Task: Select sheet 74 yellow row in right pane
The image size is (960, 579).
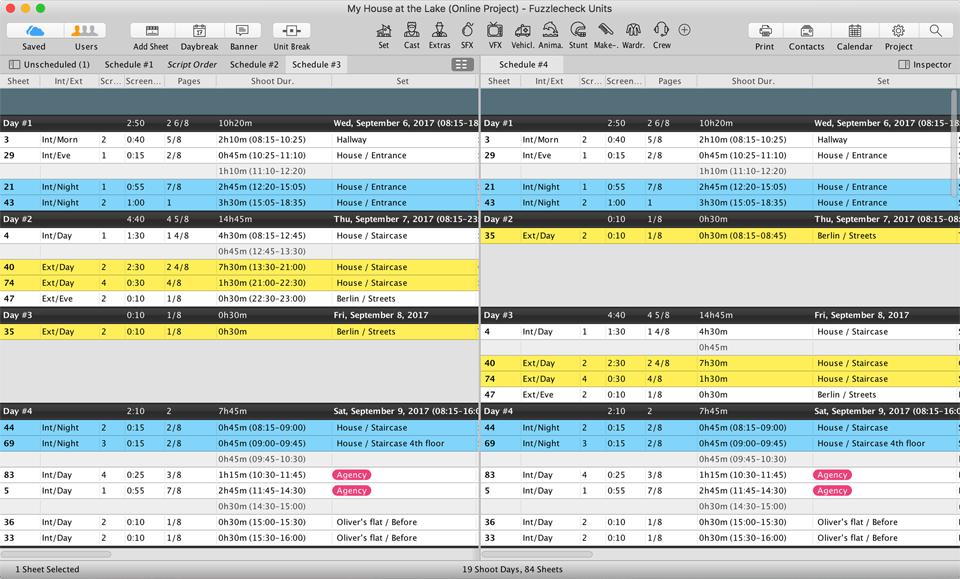Action: tap(720, 379)
